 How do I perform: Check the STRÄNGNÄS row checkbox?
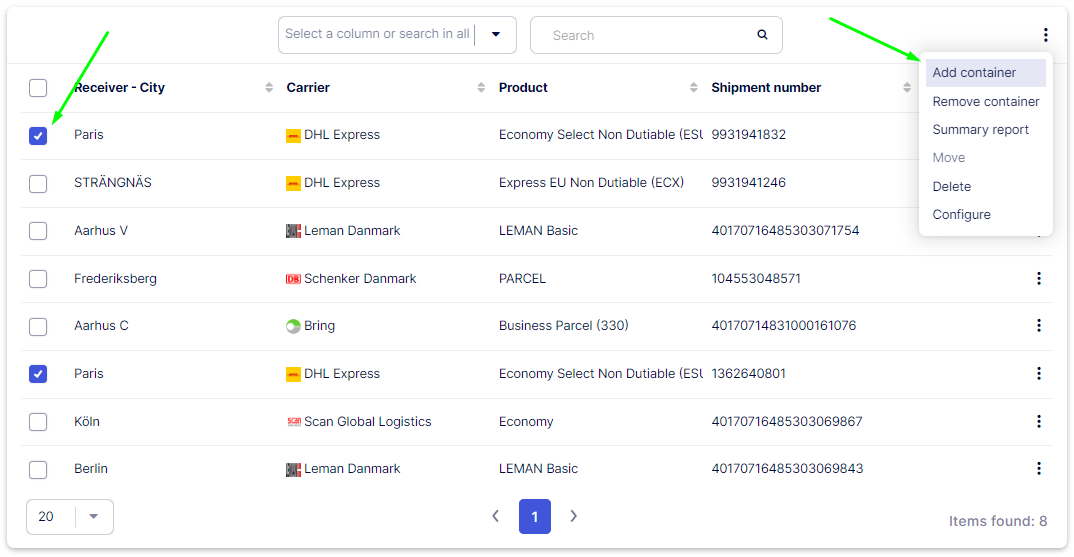tap(38, 183)
